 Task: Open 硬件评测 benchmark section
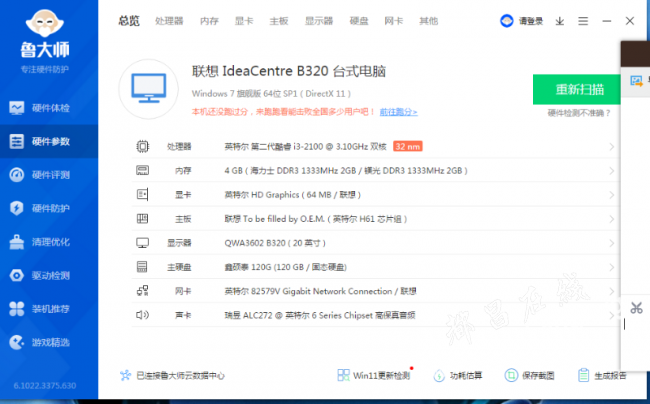49,175
